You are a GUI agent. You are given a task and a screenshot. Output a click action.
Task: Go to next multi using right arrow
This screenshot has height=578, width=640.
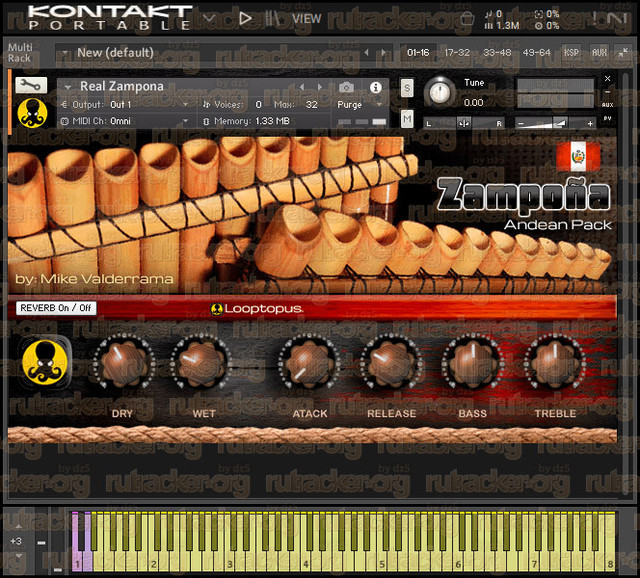pyautogui.click(x=383, y=53)
